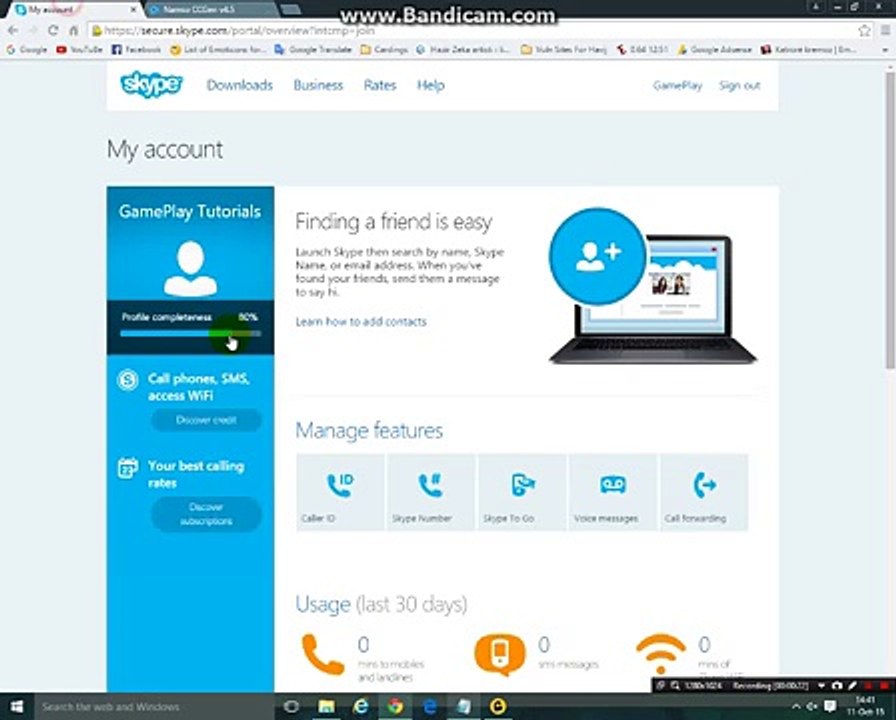Click Sign out link
Viewport: 896px width, 720px height.
(739, 86)
